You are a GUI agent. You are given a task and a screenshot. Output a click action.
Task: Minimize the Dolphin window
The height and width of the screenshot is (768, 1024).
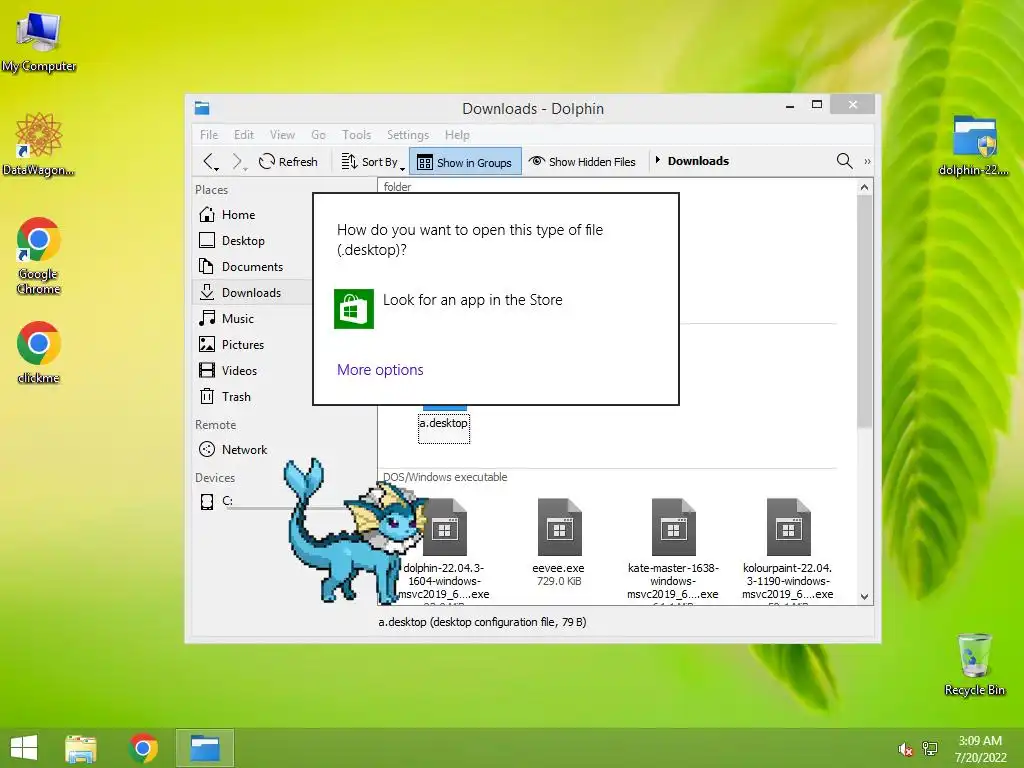(790, 105)
